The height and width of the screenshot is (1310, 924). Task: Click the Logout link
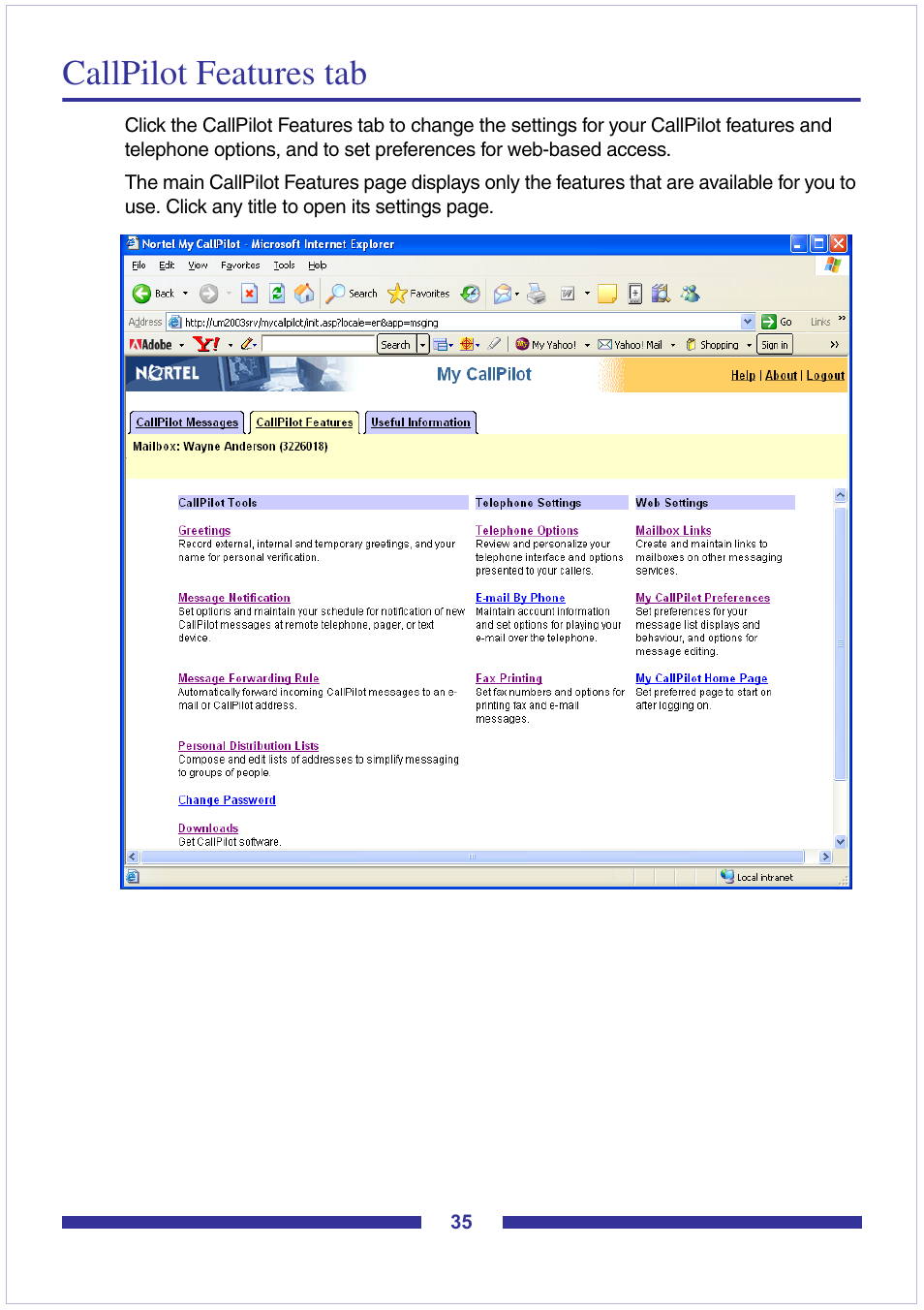(x=825, y=376)
